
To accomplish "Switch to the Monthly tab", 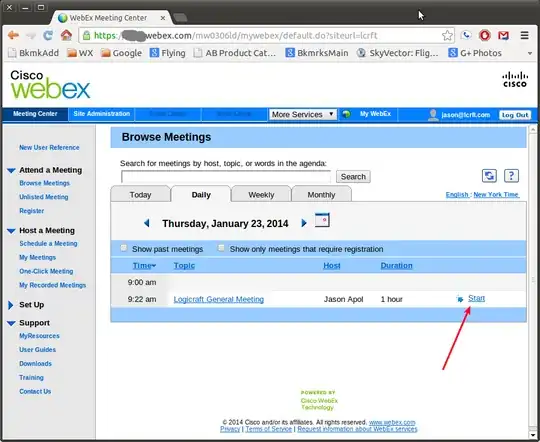I will 321,195.
